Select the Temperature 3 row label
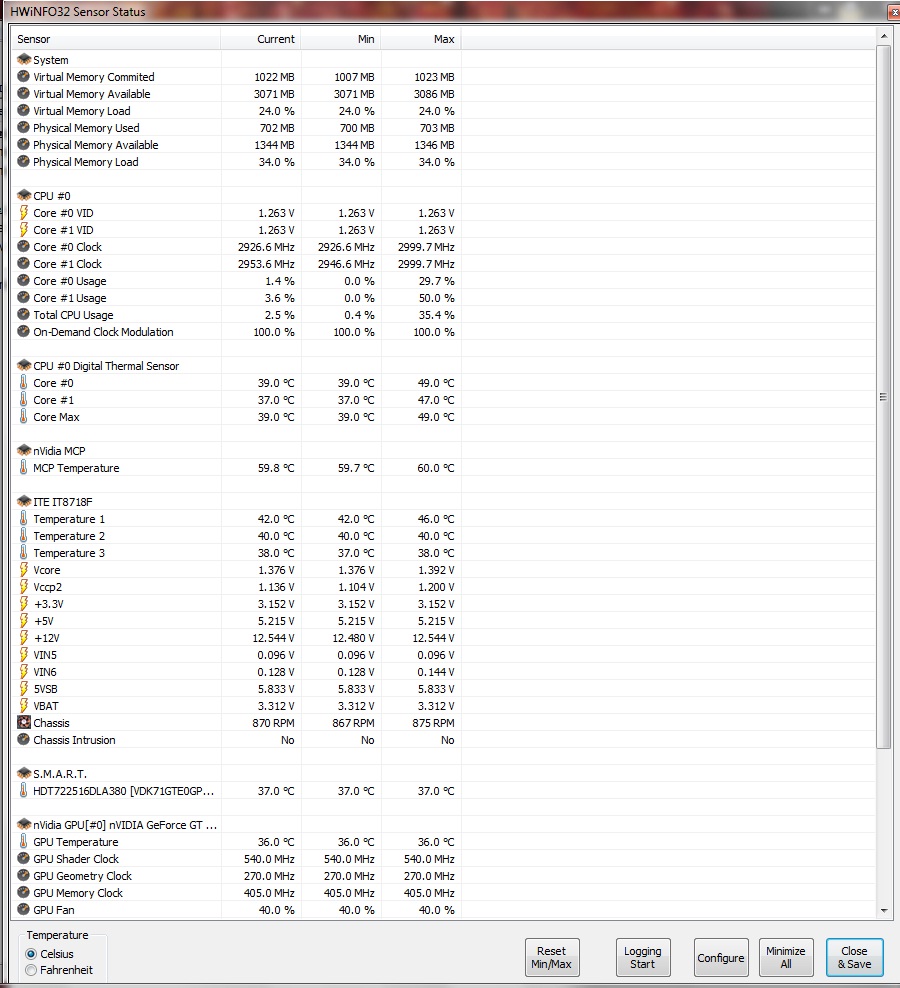 pos(69,553)
